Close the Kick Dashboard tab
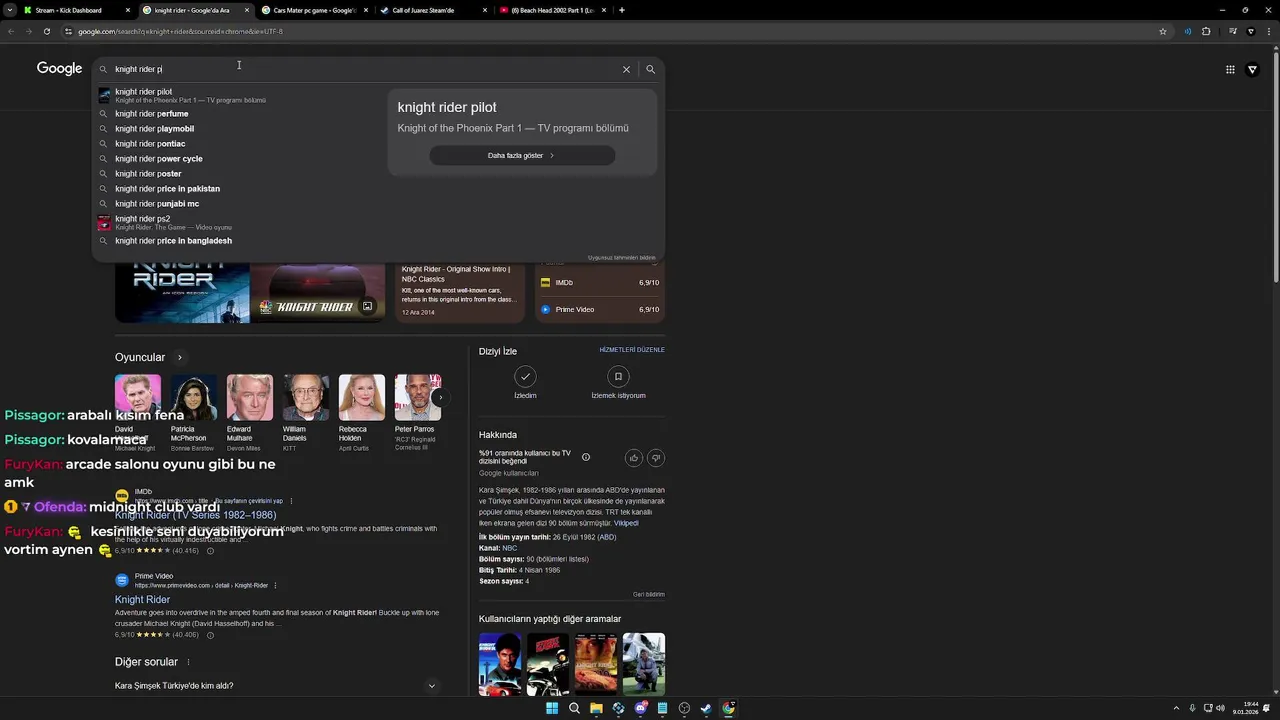1280x720 pixels. (128, 10)
